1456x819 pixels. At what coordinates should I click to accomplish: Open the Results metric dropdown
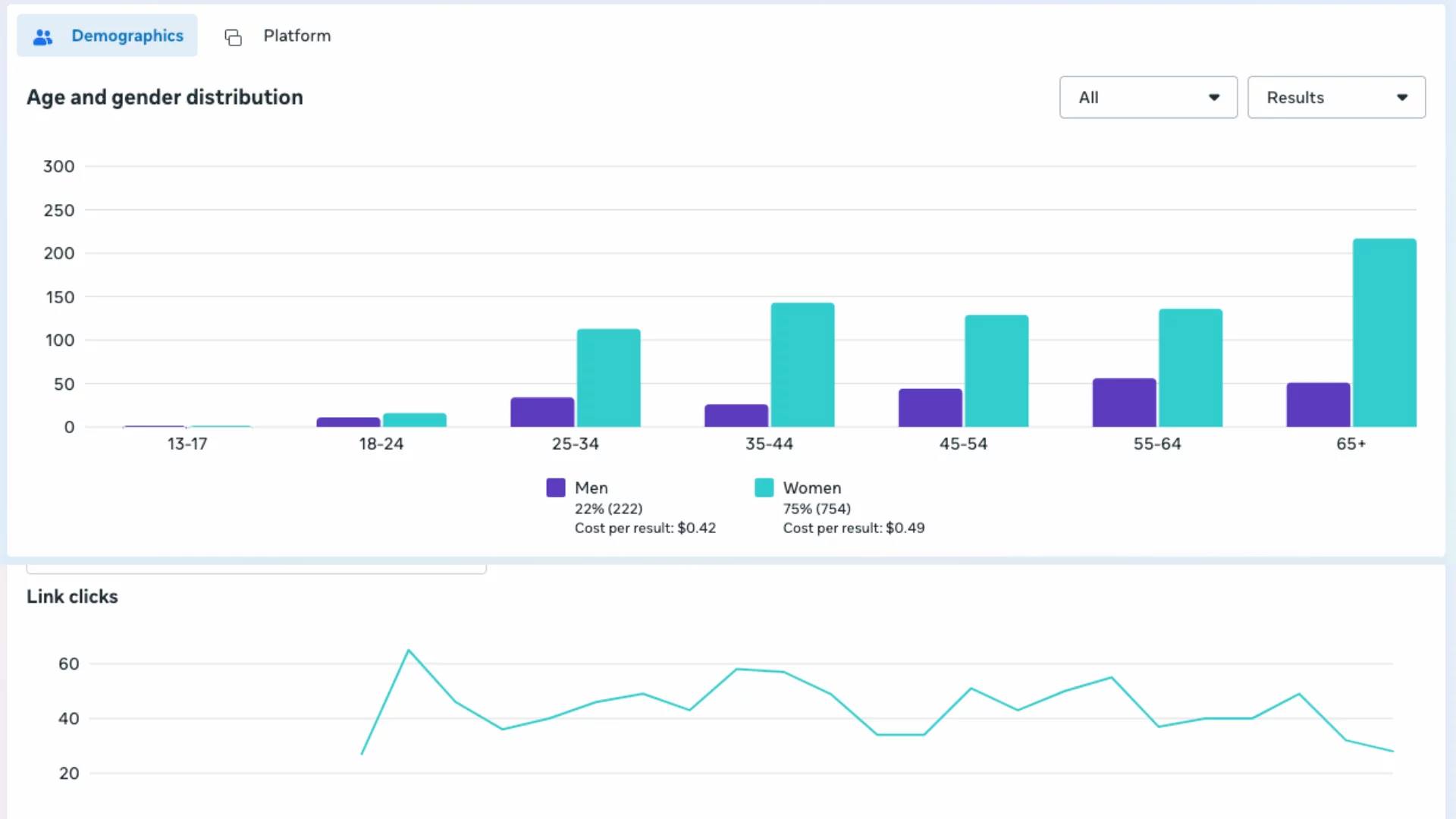1335,97
